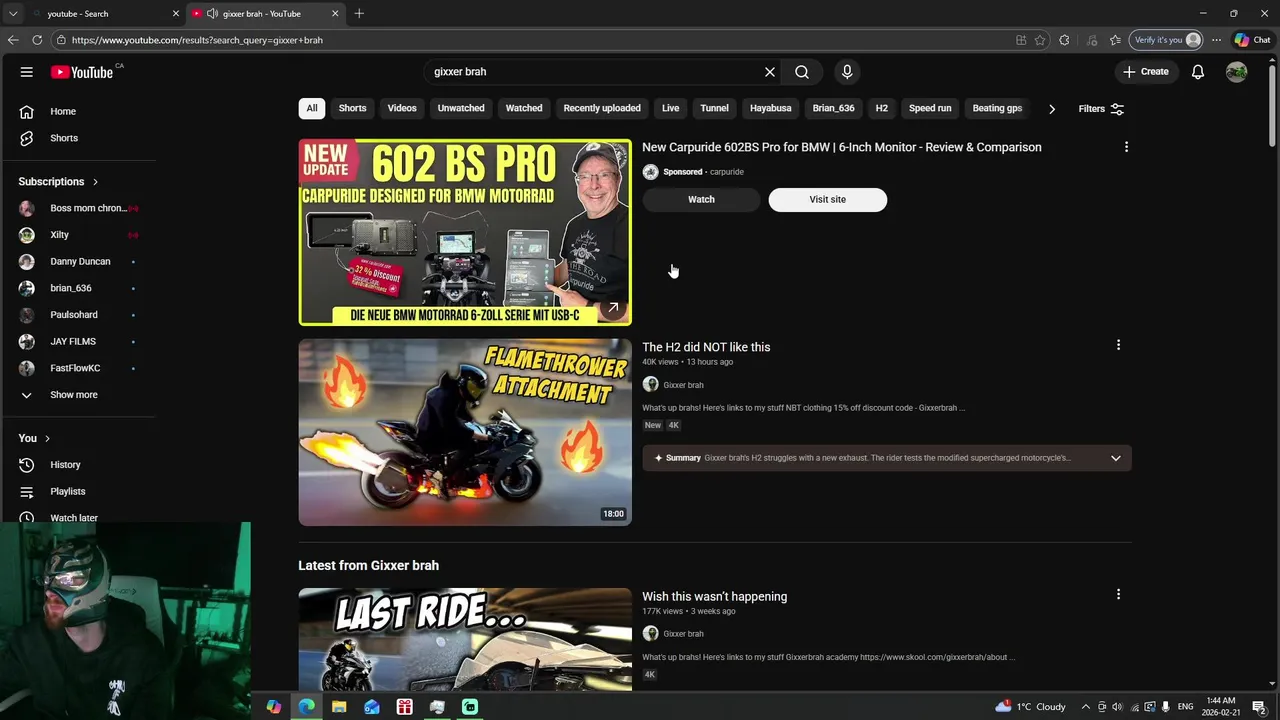Open a new browser tab

pos(359,14)
